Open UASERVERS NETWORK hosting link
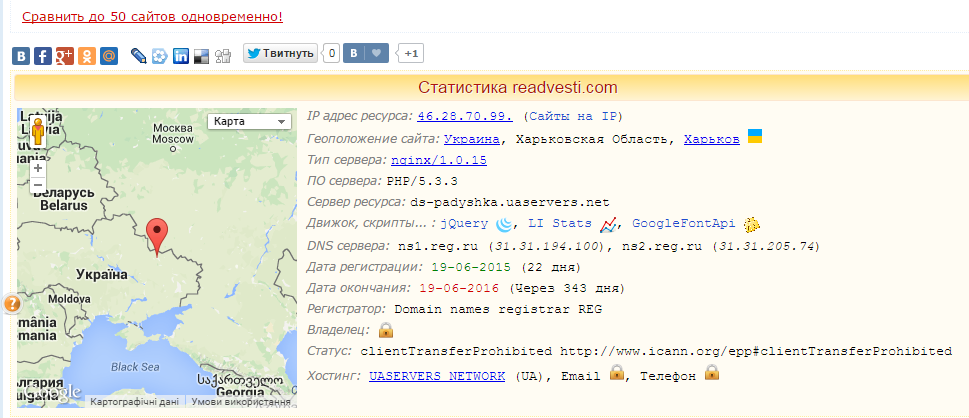 (x=437, y=376)
